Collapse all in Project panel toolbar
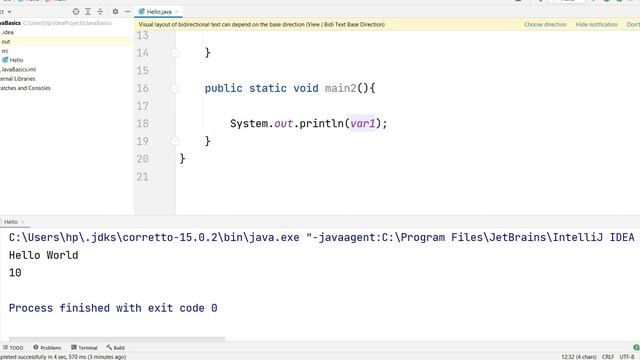The height and width of the screenshot is (360, 640). pos(100,12)
